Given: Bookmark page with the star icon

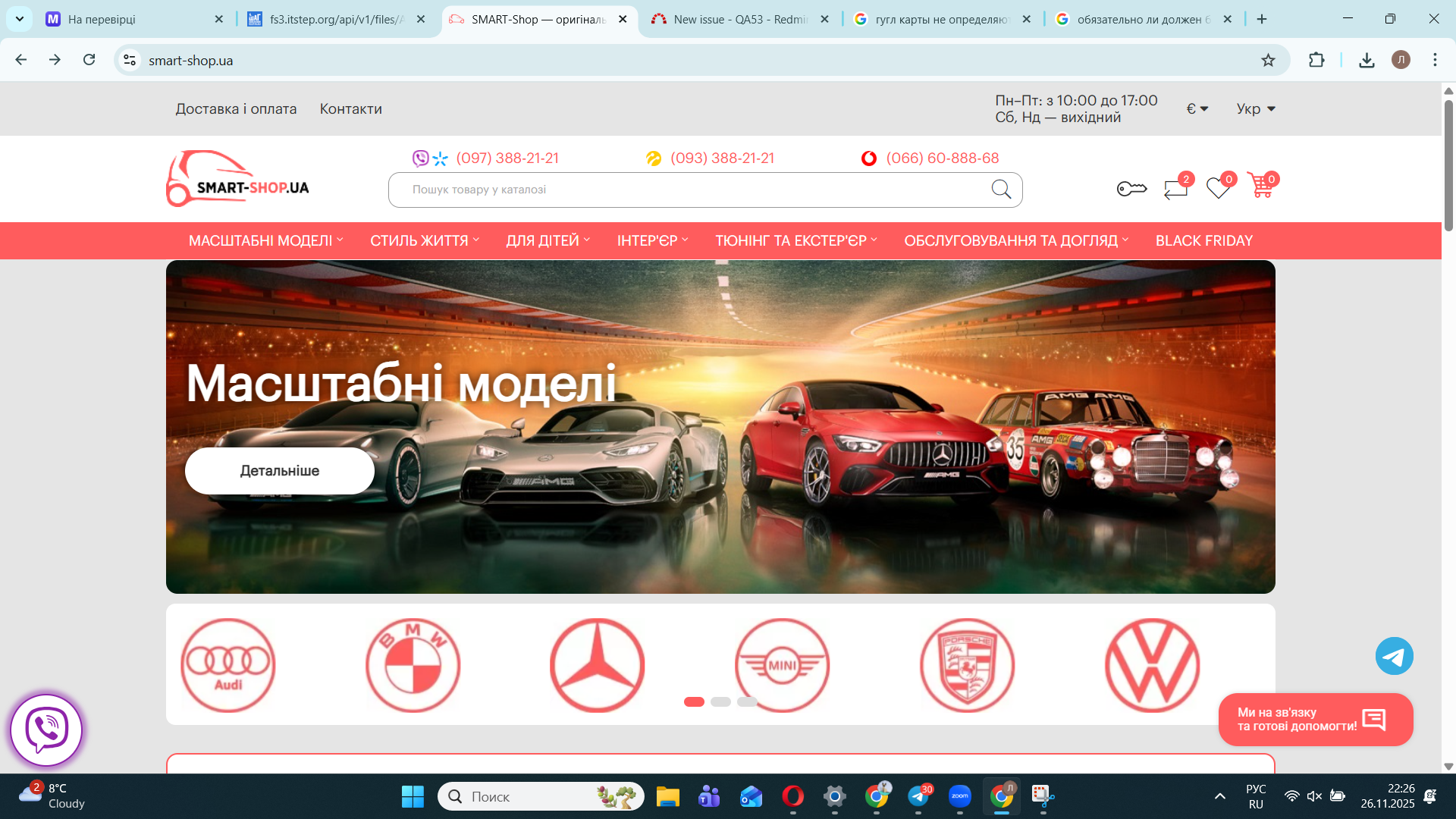Looking at the screenshot, I should pyautogui.click(x=1268, y=60).
